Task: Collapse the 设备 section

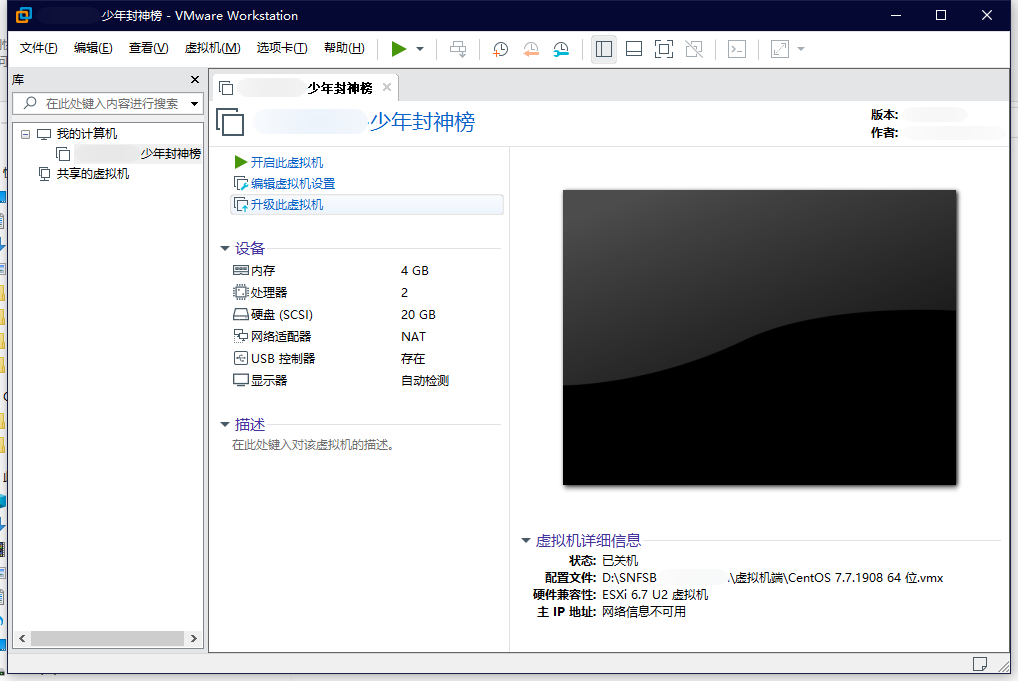Action: pyautogui.click(x=225, y=248)
